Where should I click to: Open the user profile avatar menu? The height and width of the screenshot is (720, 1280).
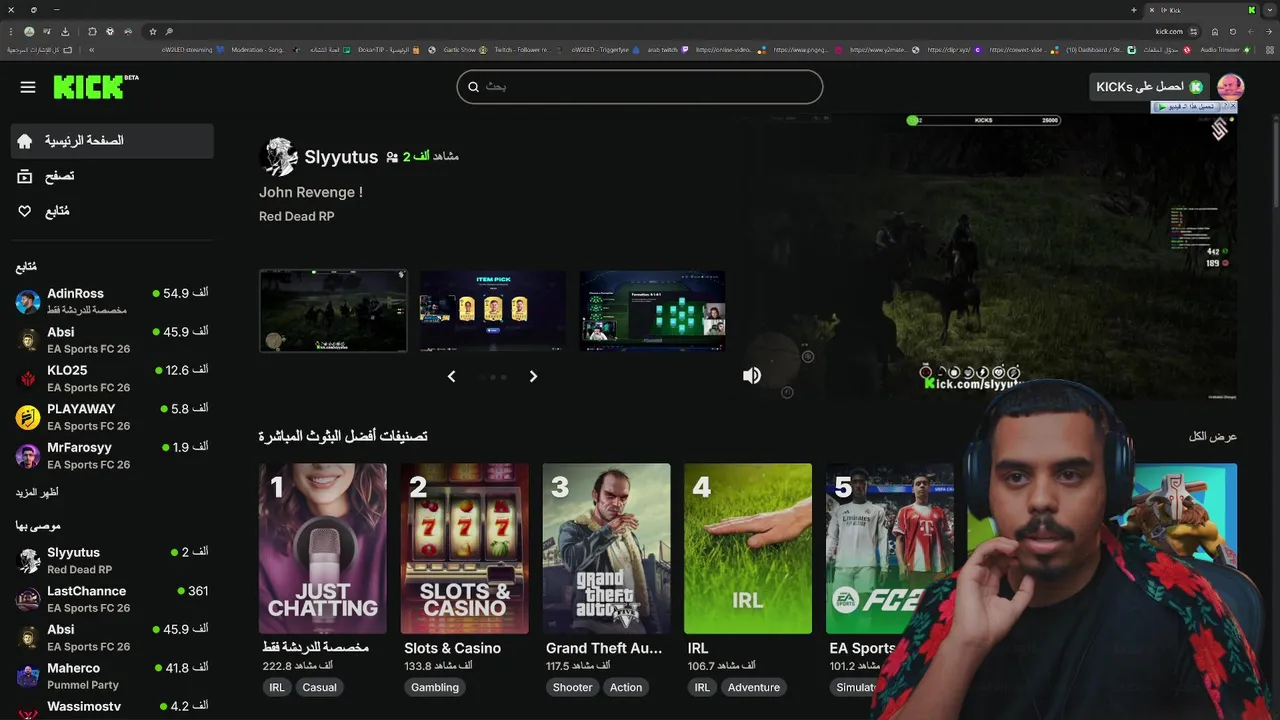coord(1230,87)
